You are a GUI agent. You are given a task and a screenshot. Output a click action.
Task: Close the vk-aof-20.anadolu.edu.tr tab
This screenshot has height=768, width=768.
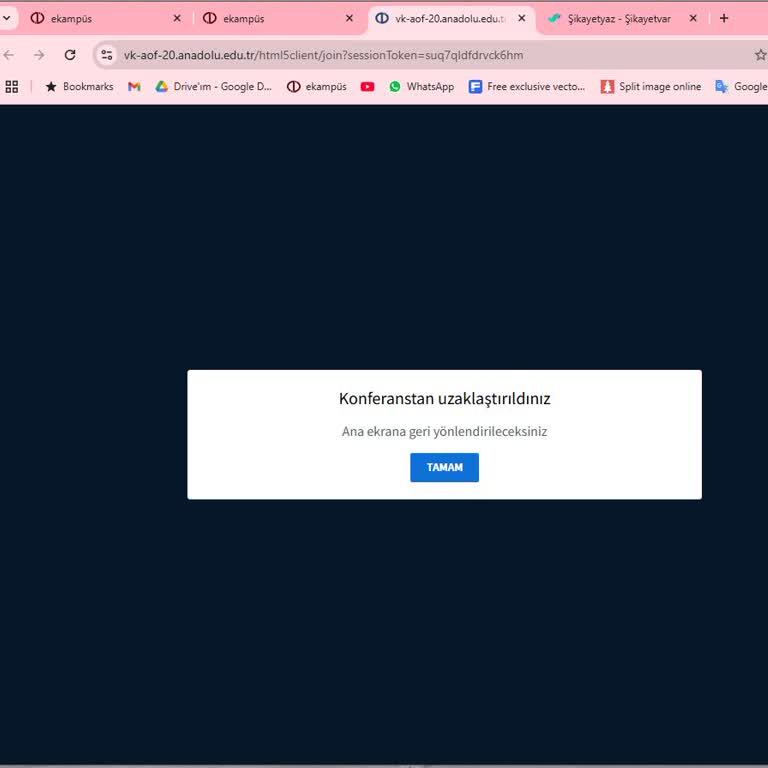[522, 19]
